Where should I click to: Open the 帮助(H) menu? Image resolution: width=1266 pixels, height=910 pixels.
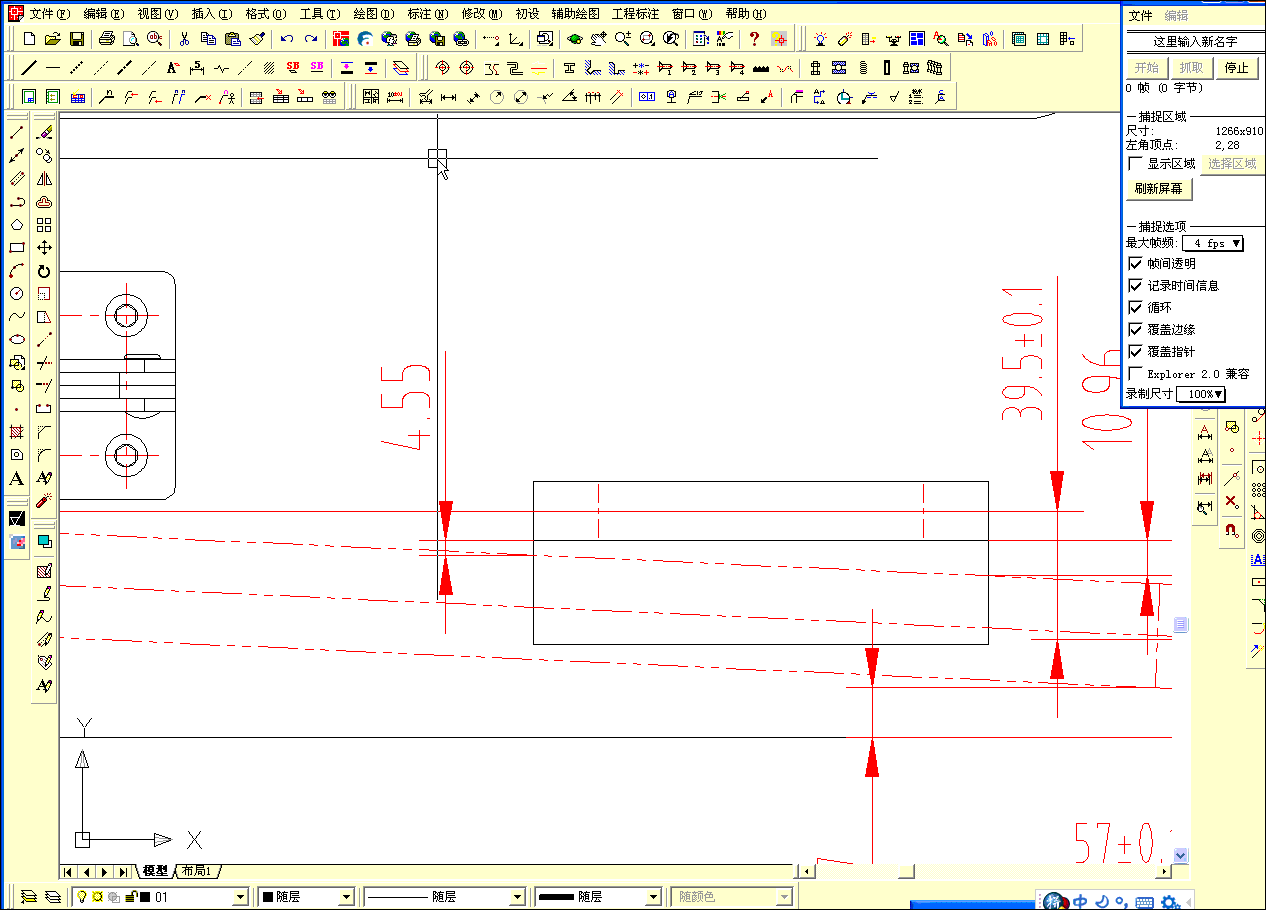(745, 14)
